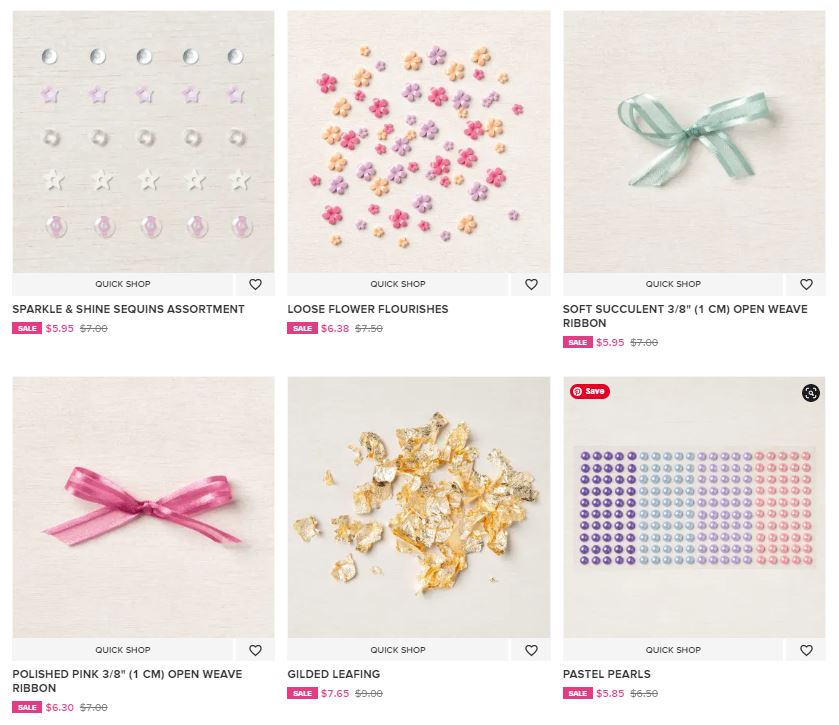Favorite Pastel Pearls using heart icon
Image resolution: width=839 pixels, height=725 pixels.
point(806,650)
